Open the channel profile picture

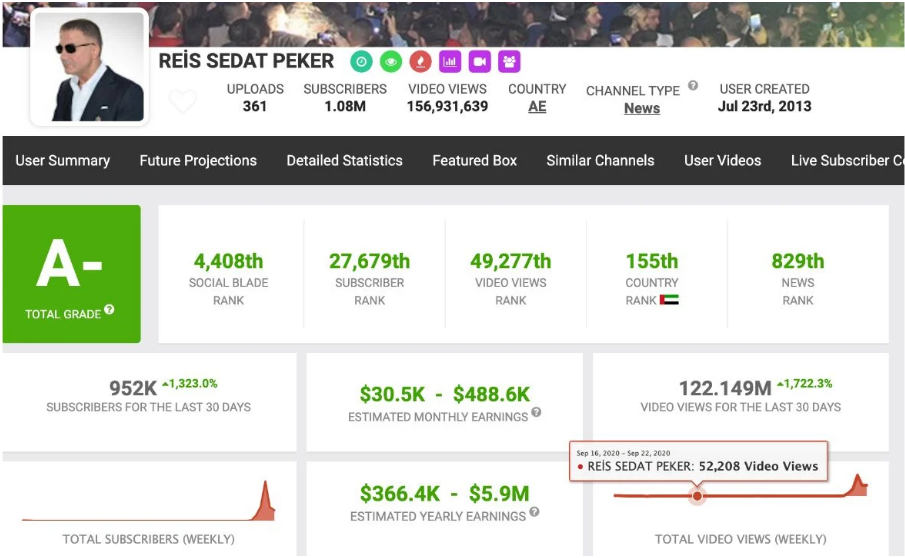(x=90, y=67)
